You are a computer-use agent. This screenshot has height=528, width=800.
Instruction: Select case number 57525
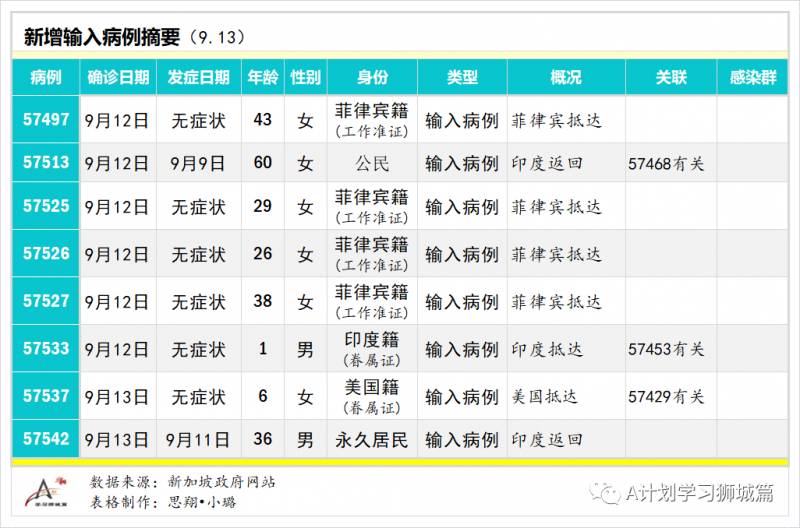click(46, 206)
